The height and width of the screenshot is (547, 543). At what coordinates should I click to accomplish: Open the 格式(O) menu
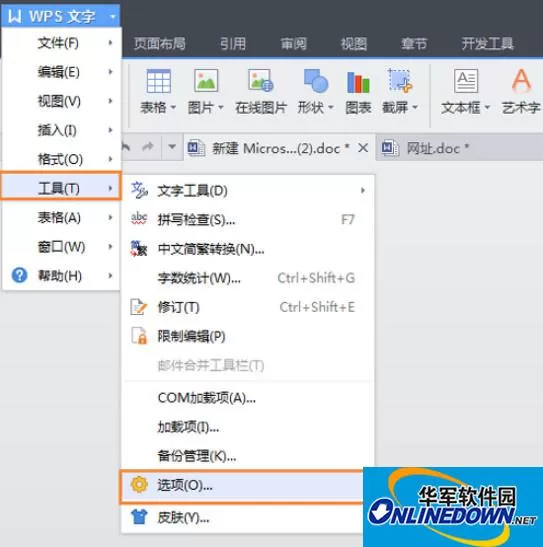coord(61,159)
